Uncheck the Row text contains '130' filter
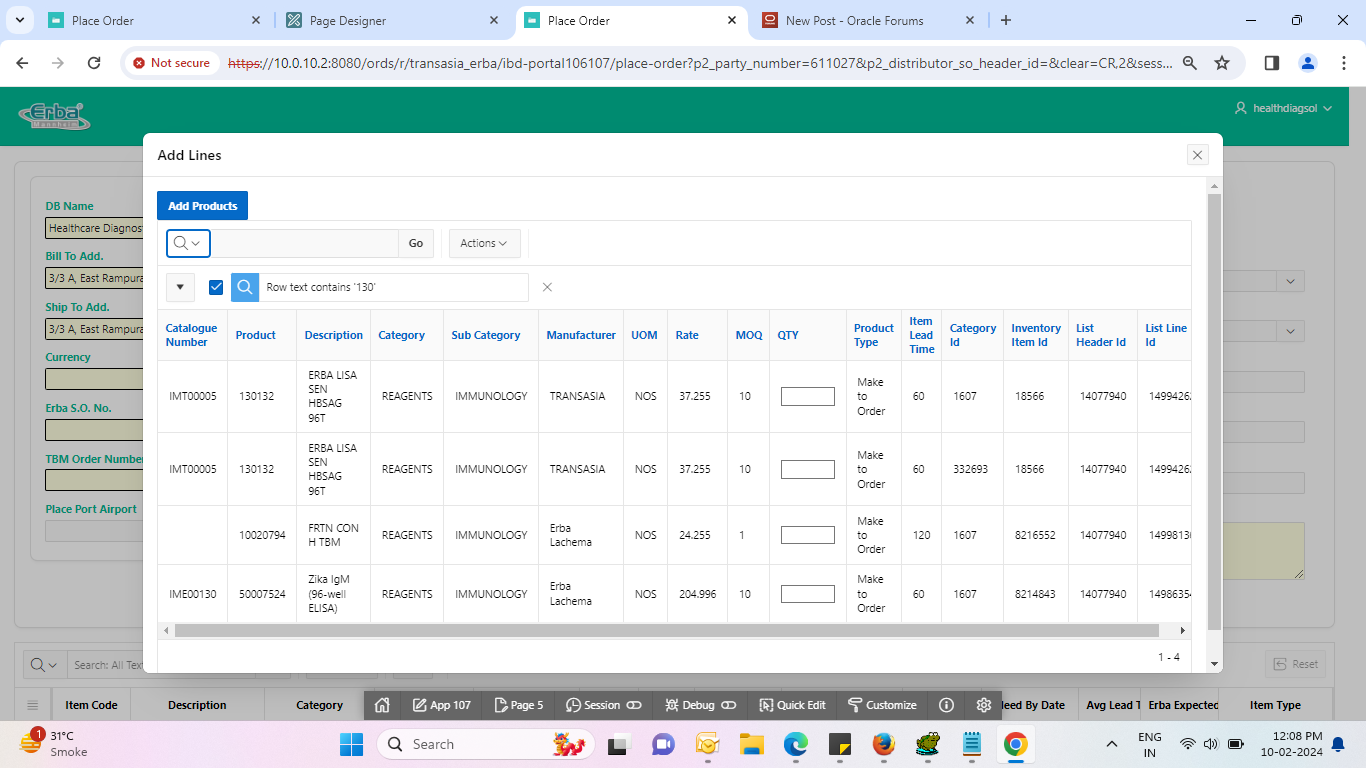 click(x=216, y=287)
